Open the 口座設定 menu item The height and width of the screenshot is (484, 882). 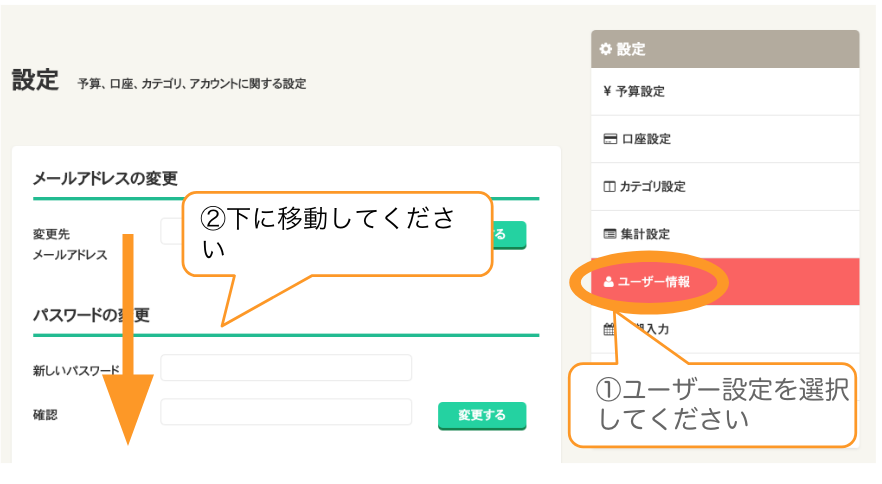(725, 139)
